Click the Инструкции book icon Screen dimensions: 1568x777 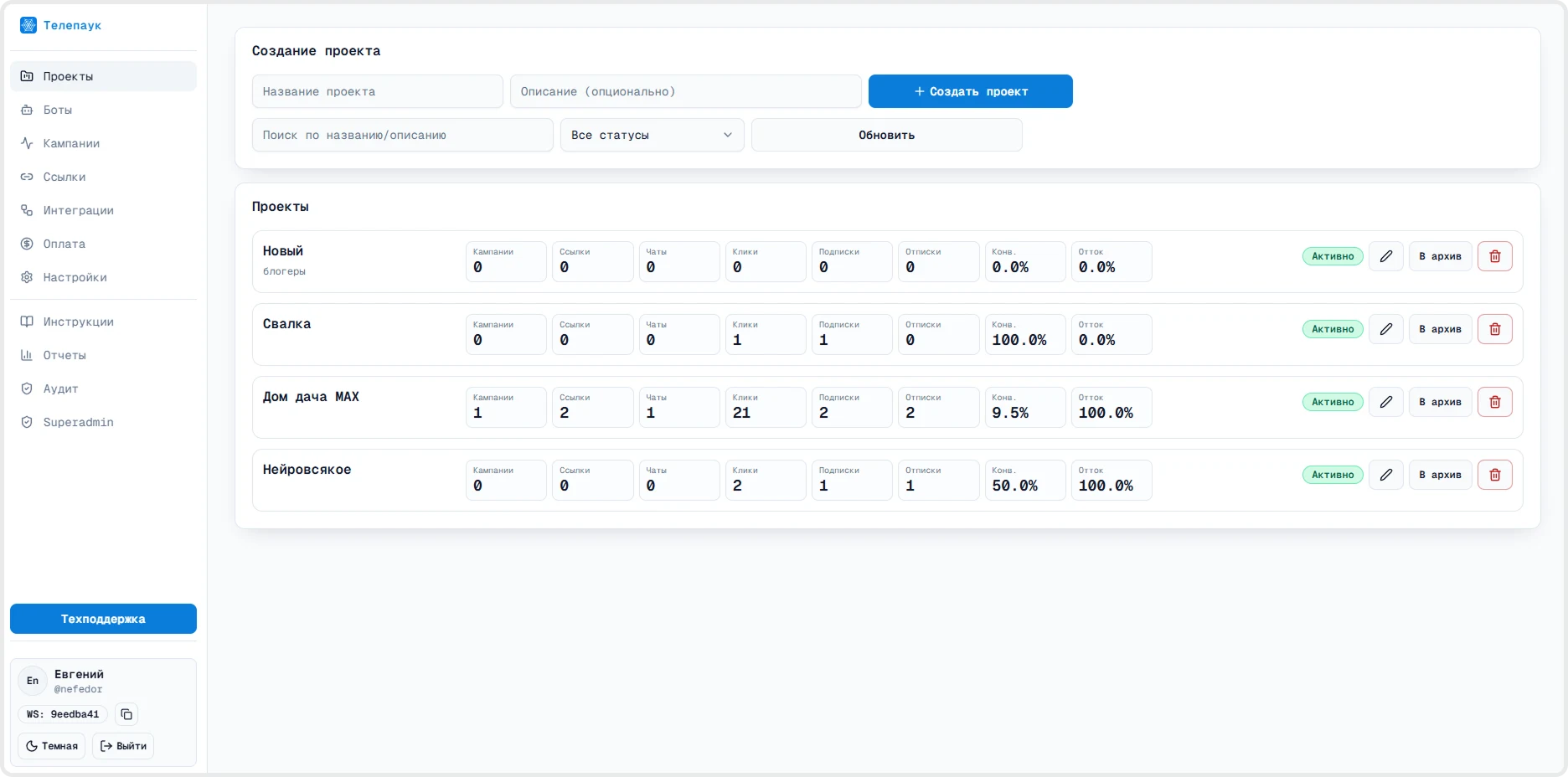click(27, 322)
